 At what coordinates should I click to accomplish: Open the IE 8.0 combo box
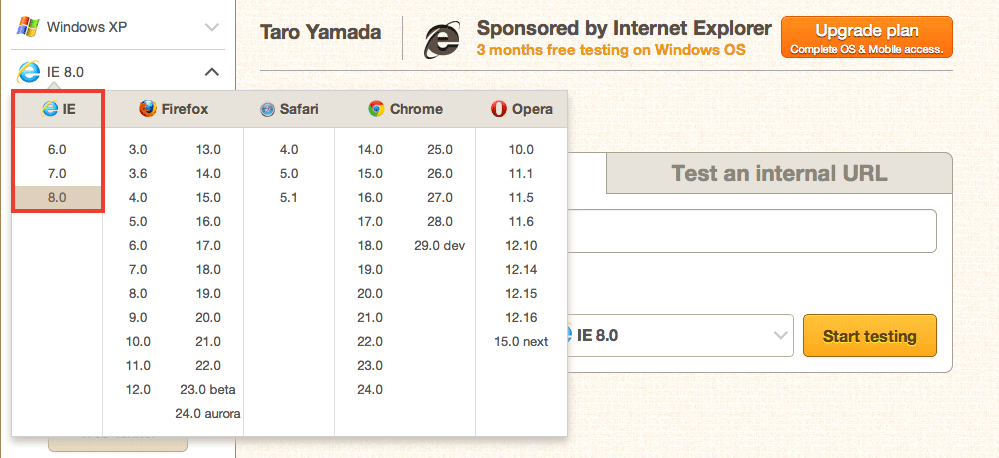click(680, 335)
